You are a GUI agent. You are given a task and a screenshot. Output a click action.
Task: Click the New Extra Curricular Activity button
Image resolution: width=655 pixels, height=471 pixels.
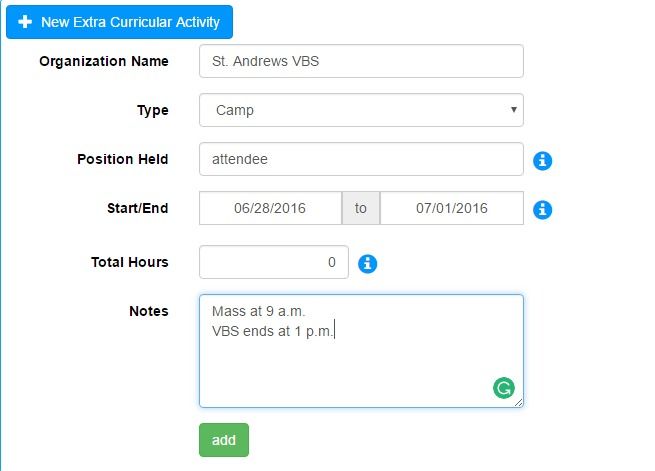[119, 22]
